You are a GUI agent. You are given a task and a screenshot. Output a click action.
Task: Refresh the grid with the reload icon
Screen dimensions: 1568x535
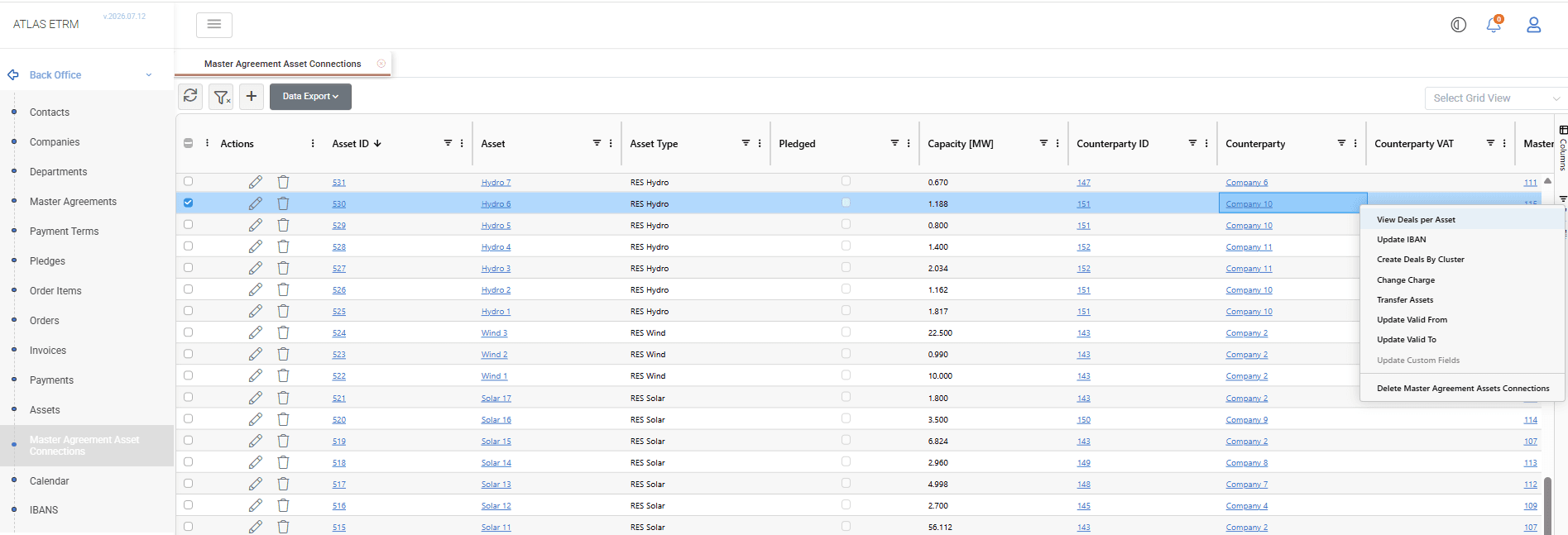coord(190,96)
